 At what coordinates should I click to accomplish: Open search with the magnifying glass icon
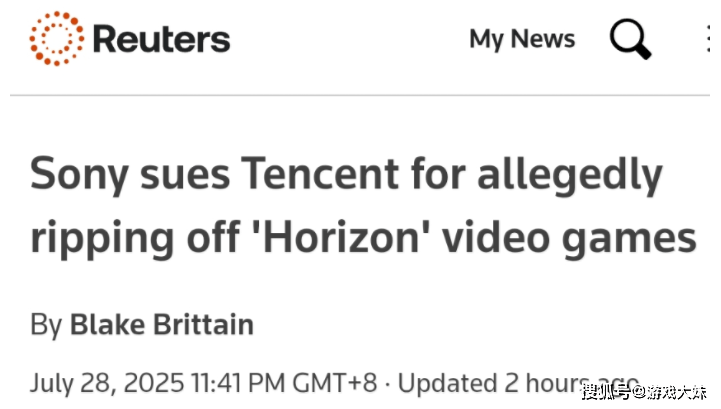(631, 40)
